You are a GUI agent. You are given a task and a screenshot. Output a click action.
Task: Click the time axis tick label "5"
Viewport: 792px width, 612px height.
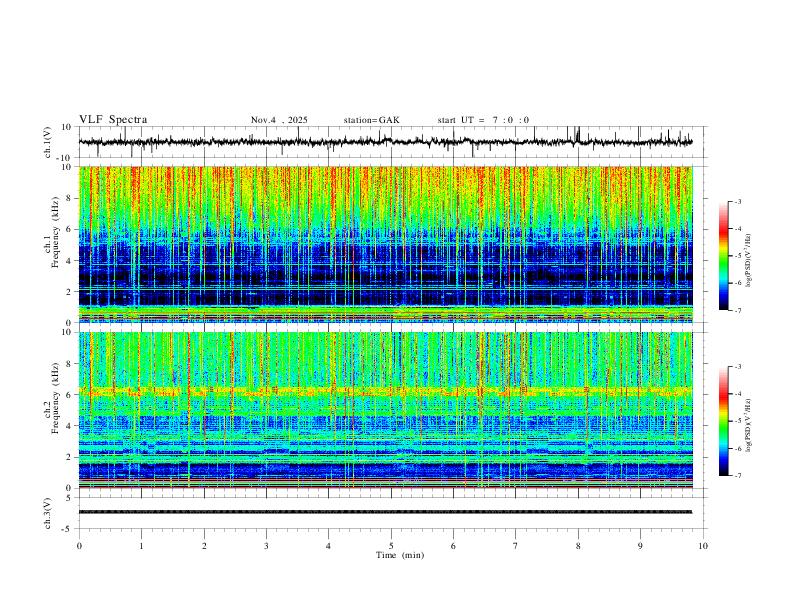391,546
